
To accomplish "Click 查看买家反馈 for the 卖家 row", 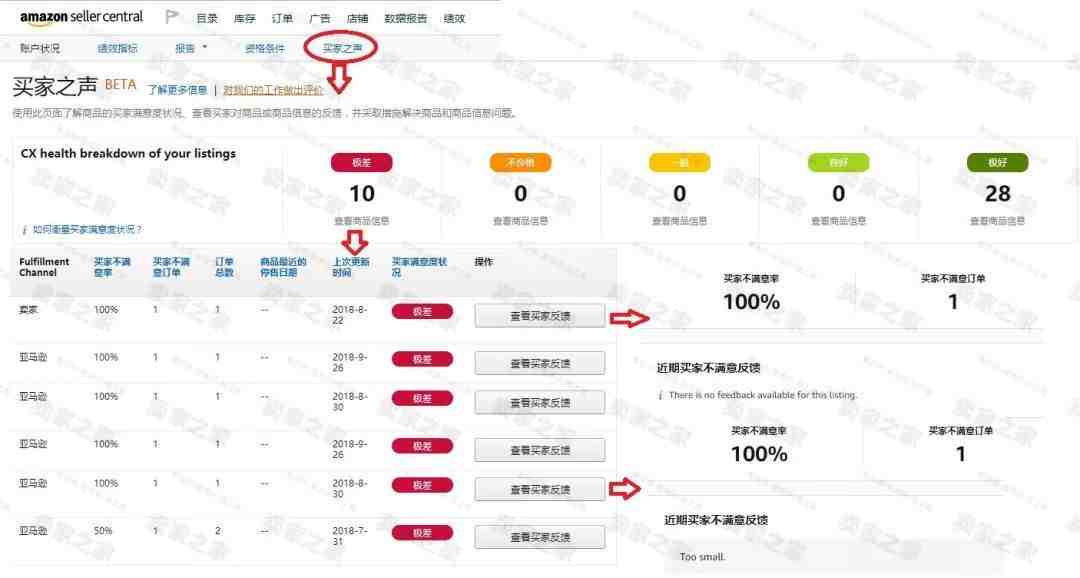I will pos(540,316).
